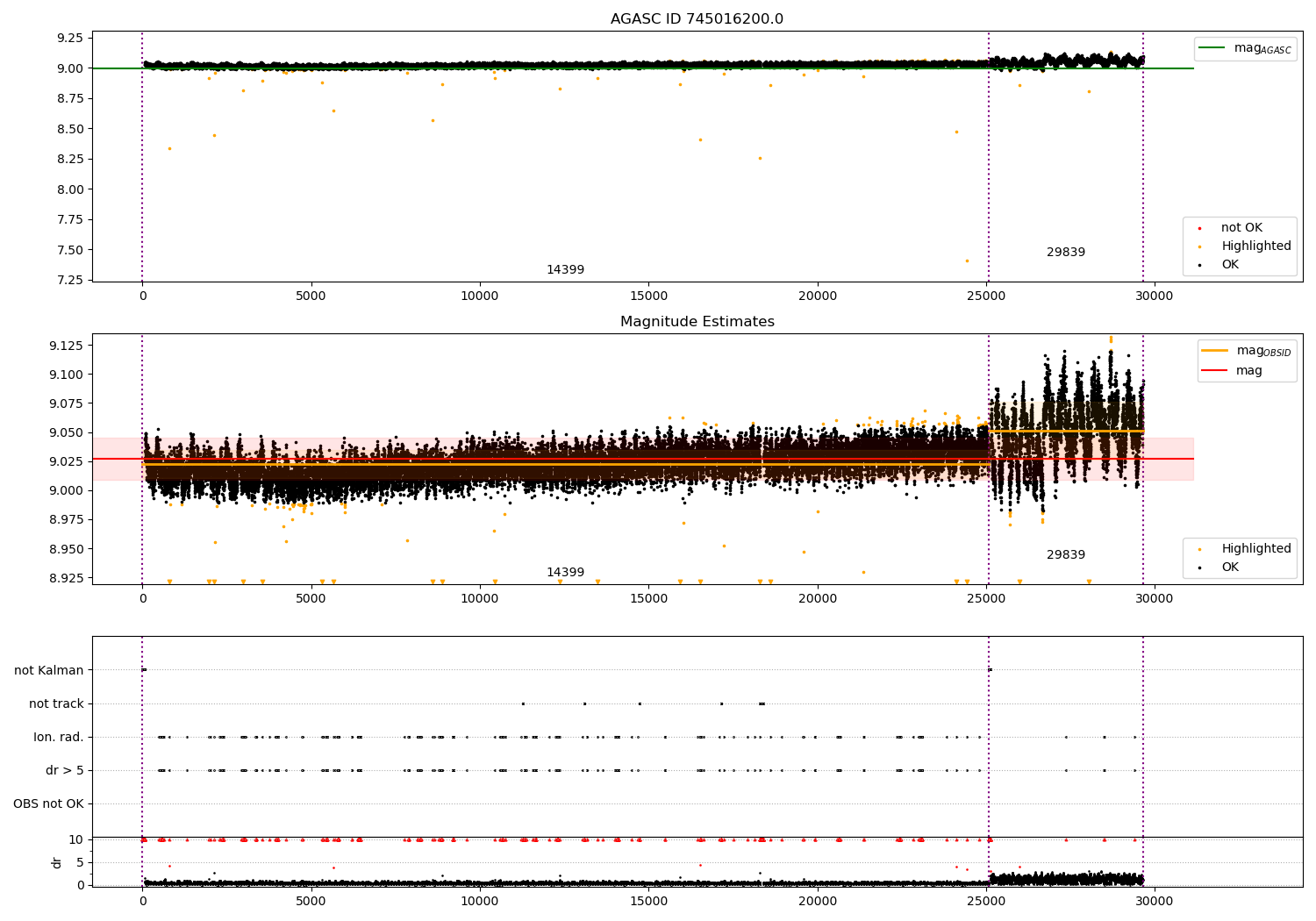Click Highlighted marker in Magnitude Estimates lower legend
Screen dimensions: 1316x921
pos(1199,549)
